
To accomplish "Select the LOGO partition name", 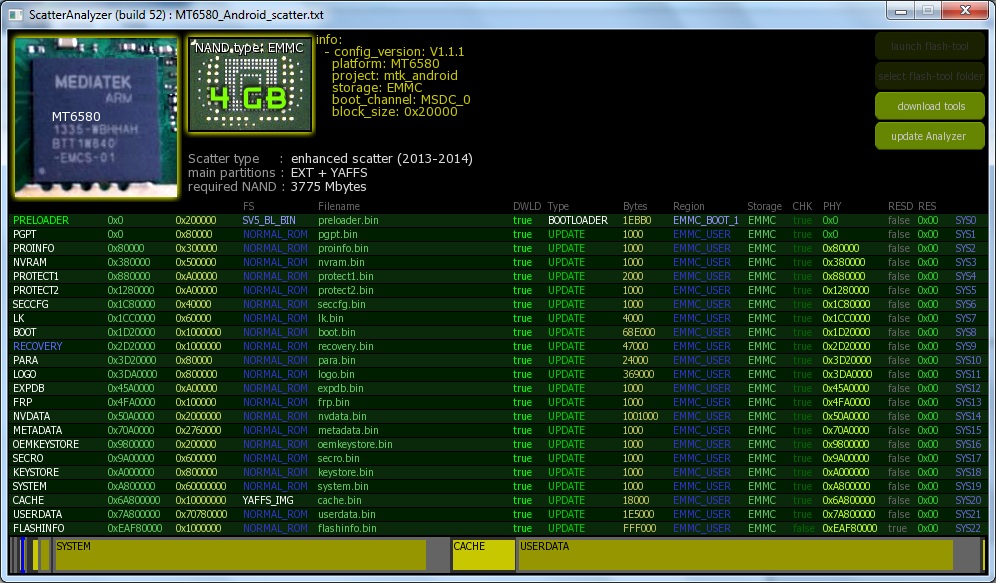I will tap(25, 374).
